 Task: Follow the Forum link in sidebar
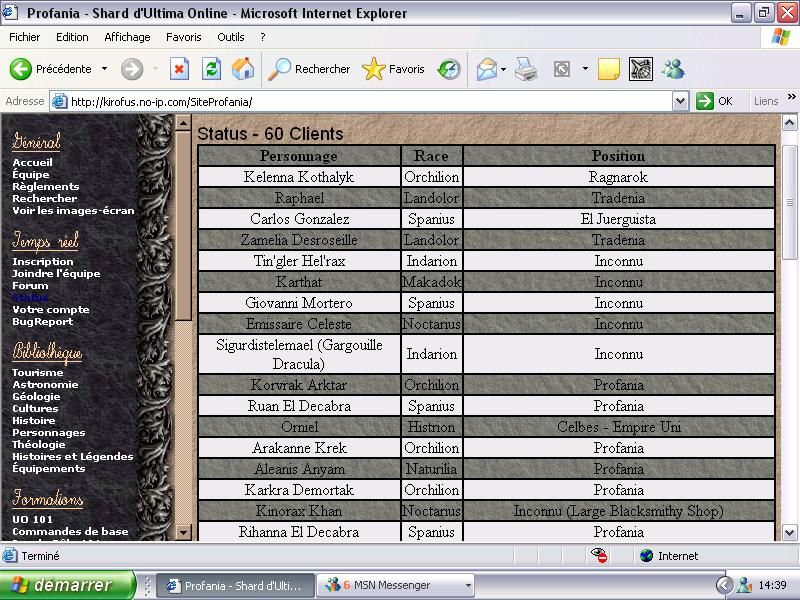[29, 285]
